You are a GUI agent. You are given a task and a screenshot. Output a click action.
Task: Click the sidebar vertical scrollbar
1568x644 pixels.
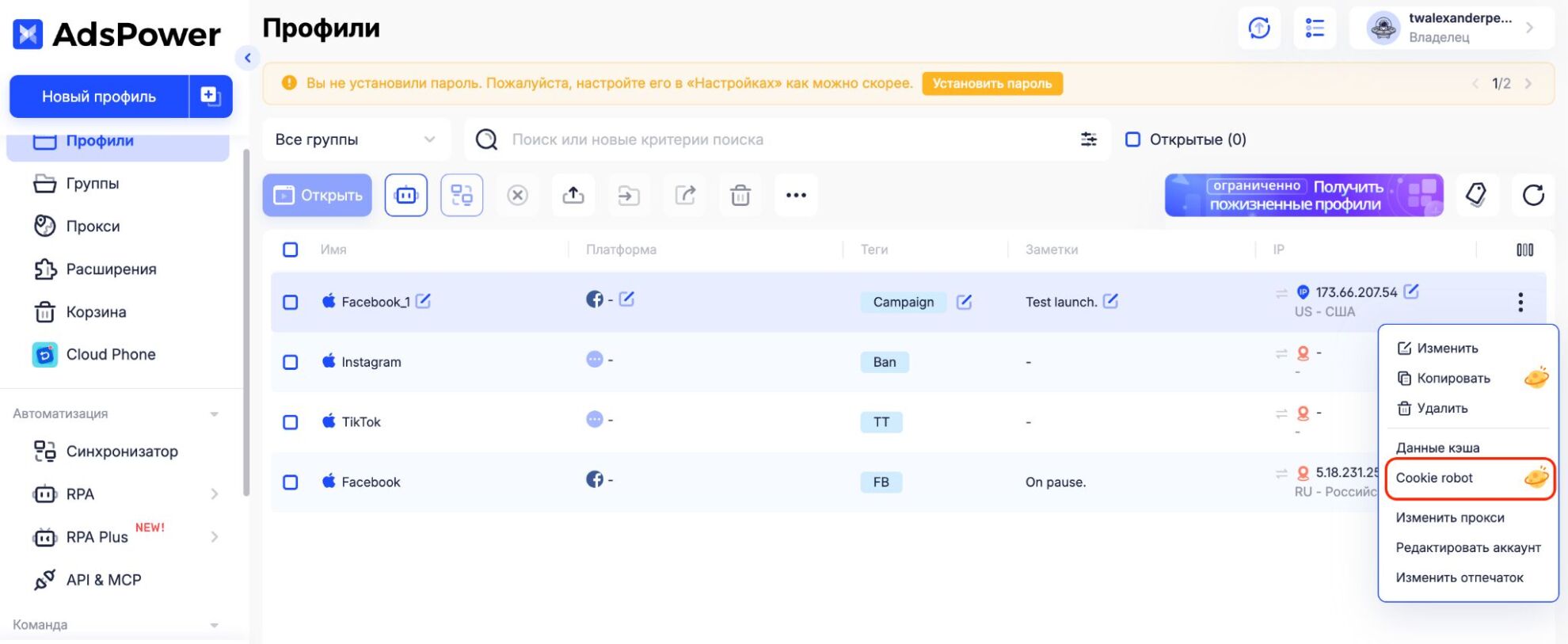(246, 323)
